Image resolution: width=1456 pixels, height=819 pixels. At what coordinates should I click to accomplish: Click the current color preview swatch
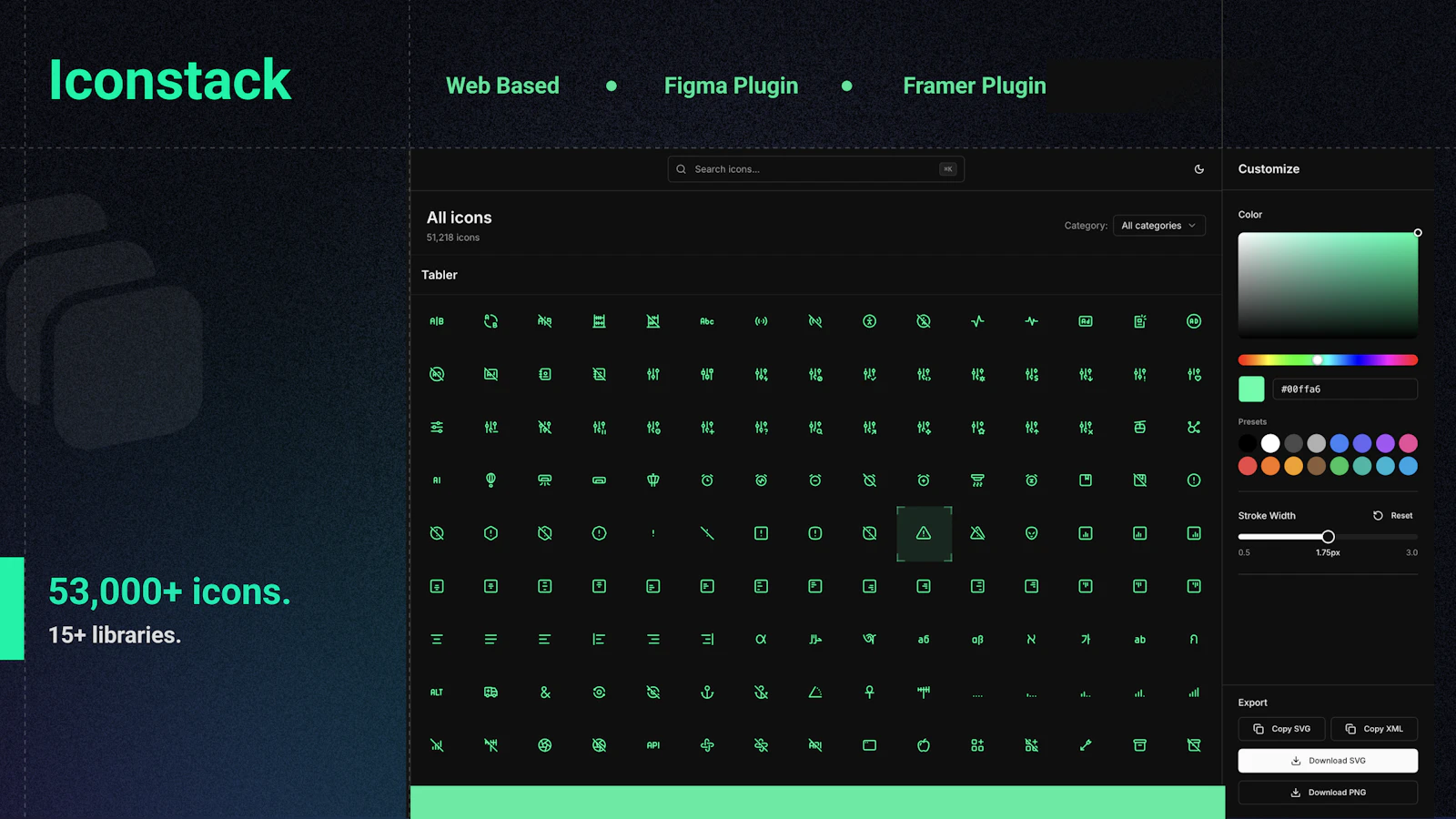pyautogui.click(x=1251, y=389)
